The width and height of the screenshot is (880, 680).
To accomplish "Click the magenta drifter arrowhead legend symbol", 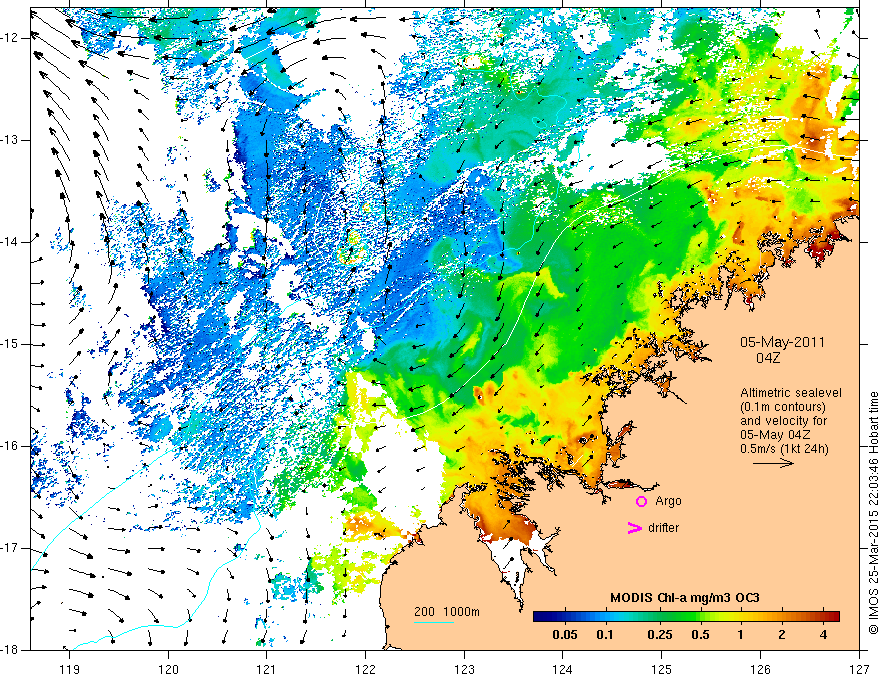I will tap(634, 527).
